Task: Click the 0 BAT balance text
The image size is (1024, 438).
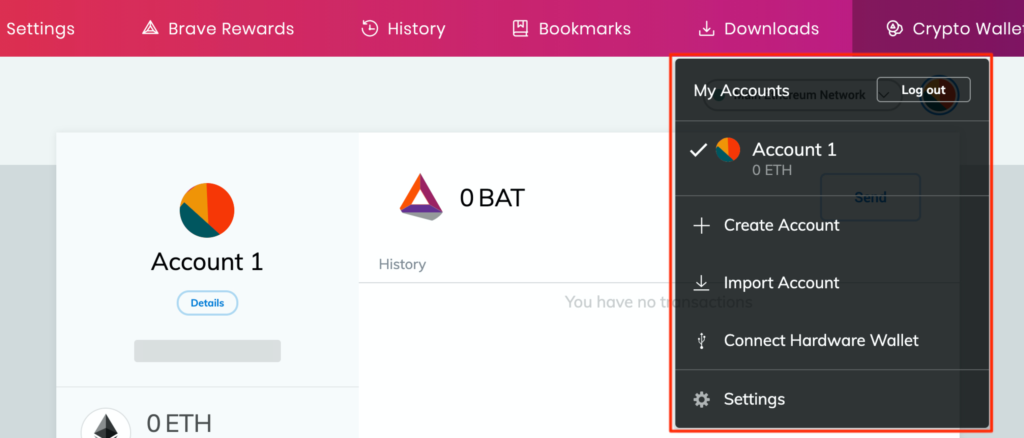Action: point(492,197)
